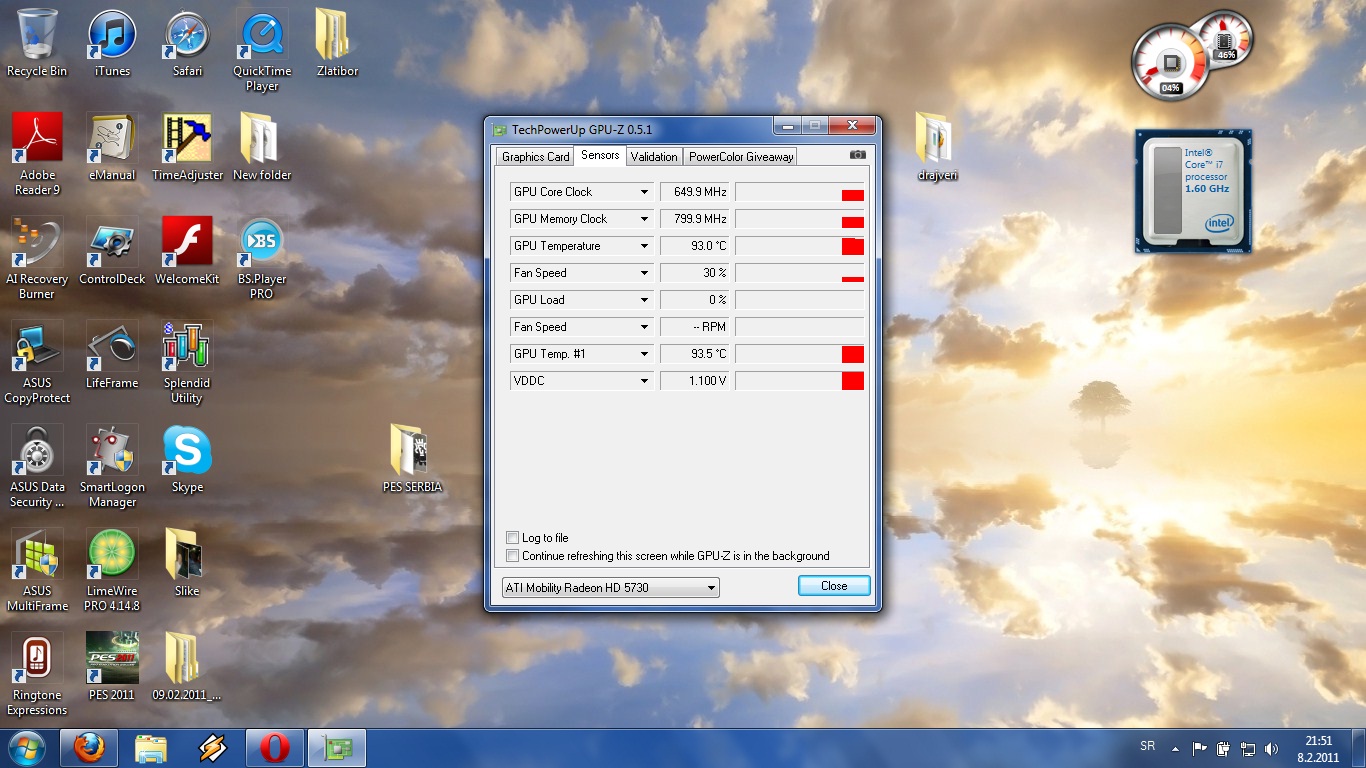Toggle Continue refreshing in background checkbox
1366x768 pixels.
click(x=513, y=556)
